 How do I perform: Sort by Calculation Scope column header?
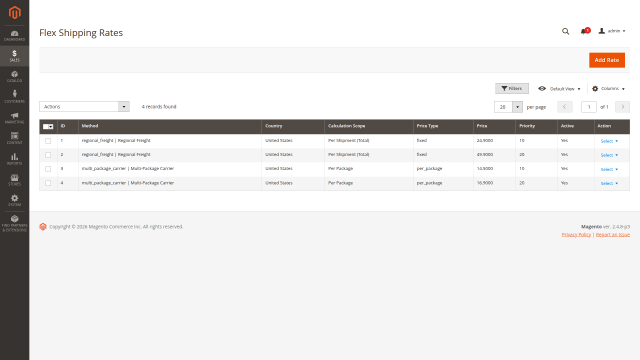click(369, 126)
